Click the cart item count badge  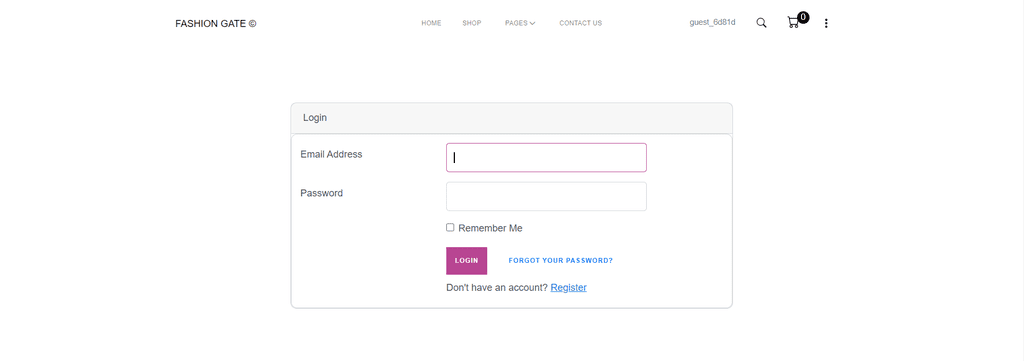click(803, 17)
